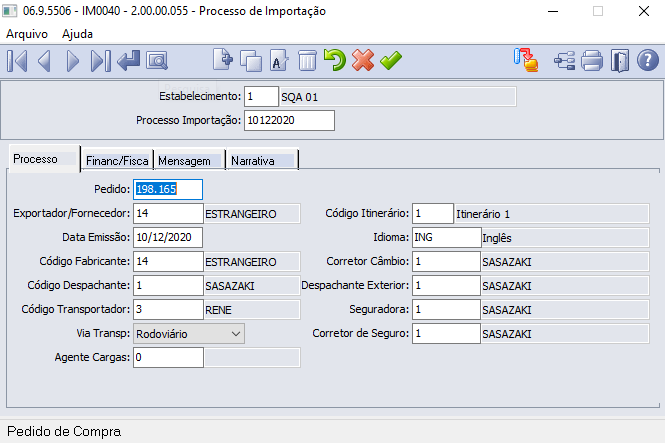Image resolution: width=665 pixels, height=443 pixels.
Task: Click the Estabelecimento field
Action: (261, 97)
